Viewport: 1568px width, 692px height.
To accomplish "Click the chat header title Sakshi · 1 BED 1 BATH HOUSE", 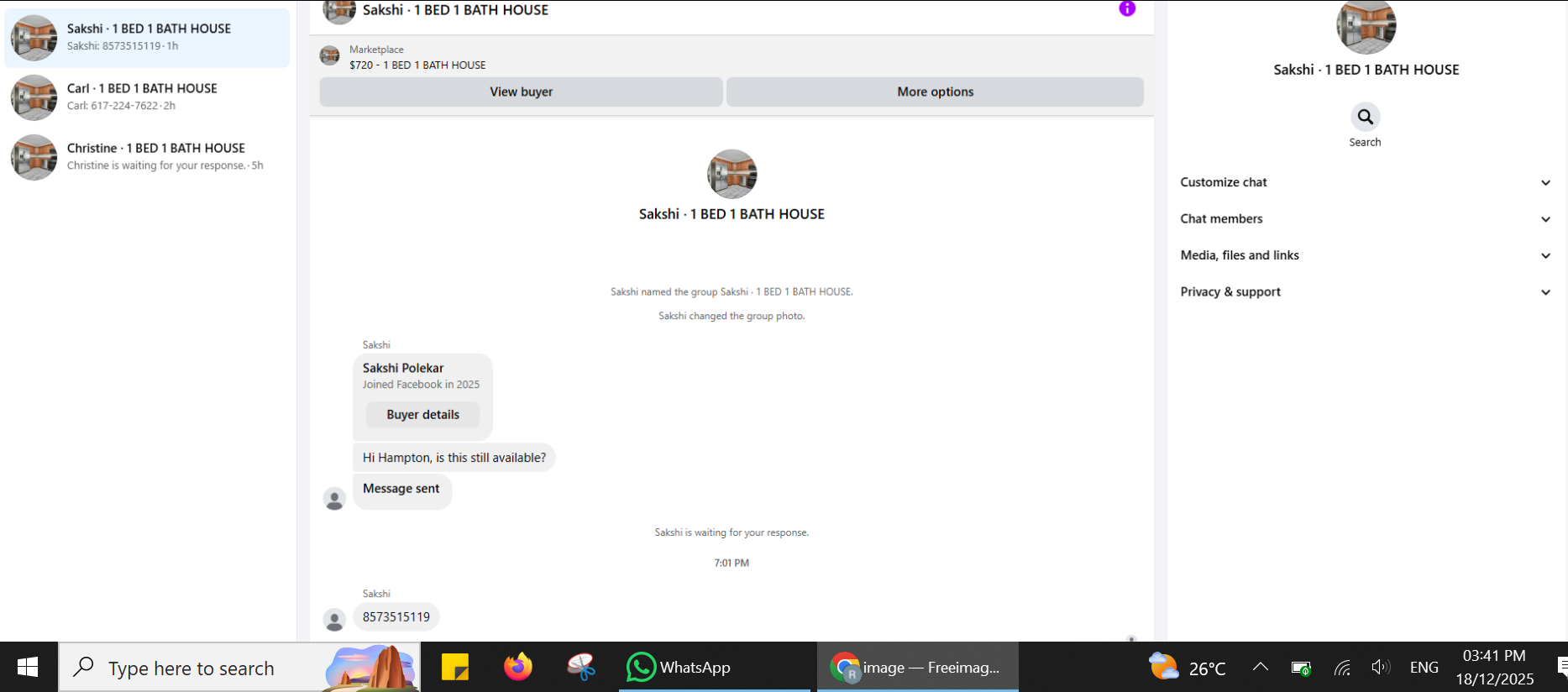I will (455, 10).
